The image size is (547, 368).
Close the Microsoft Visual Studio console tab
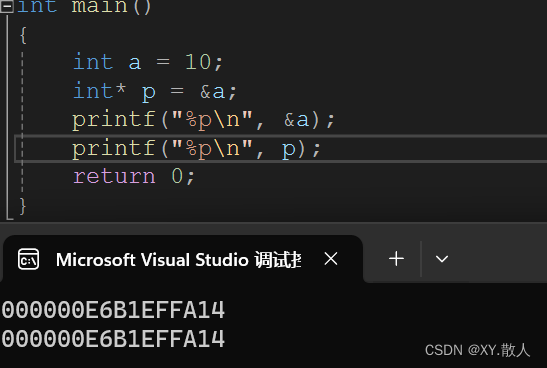(330, 259)
